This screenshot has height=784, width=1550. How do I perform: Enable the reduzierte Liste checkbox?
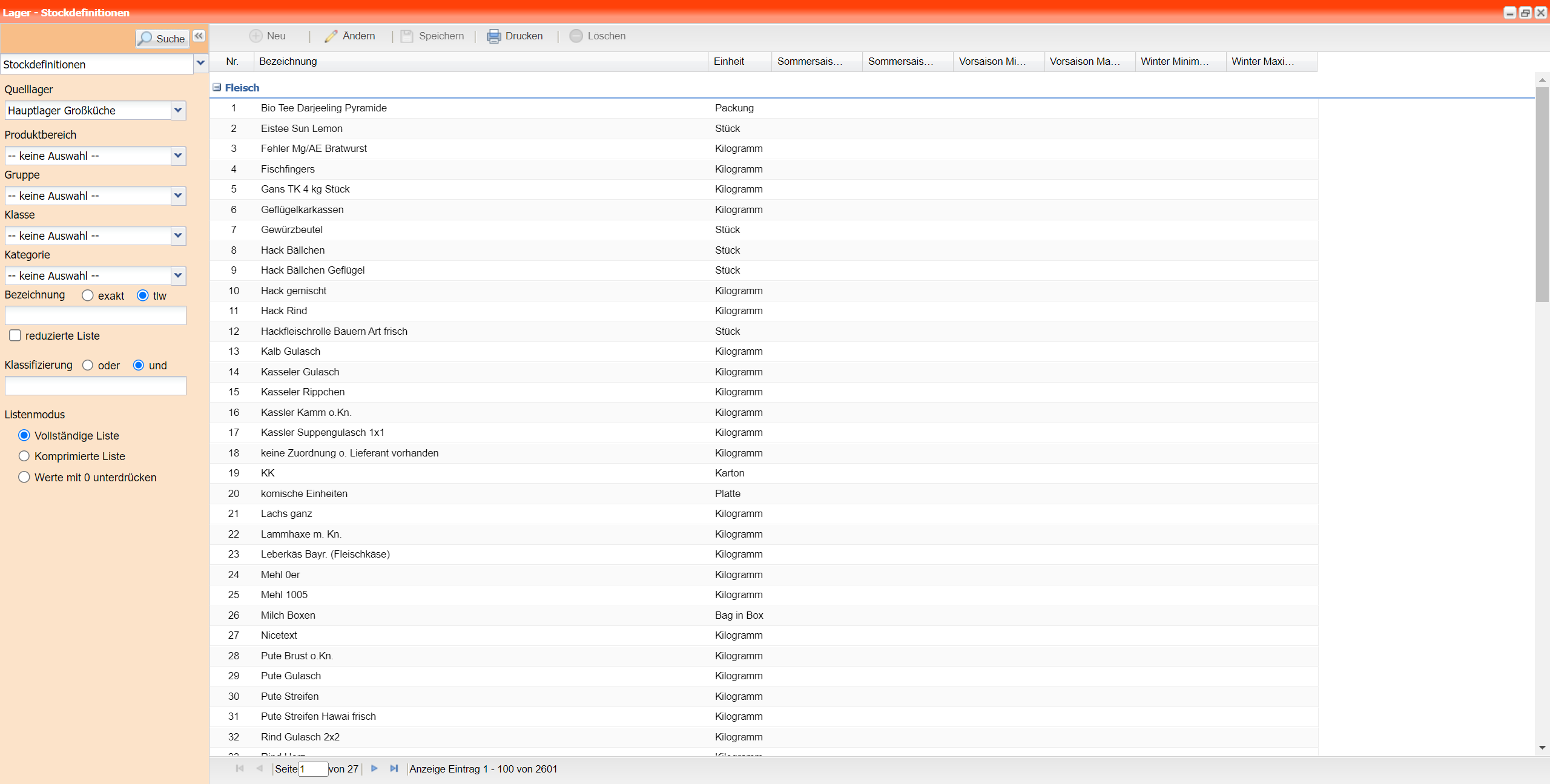click(15, 335)
